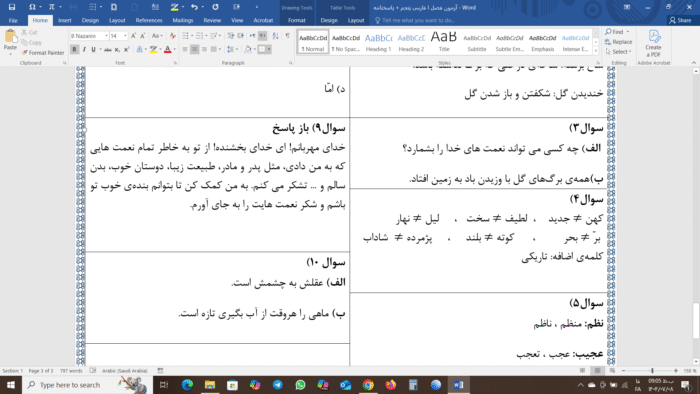The height and width of the screenshot is (394, 700).
Task: Open Text Effects and Typography
Action: (x=139, y=50)
